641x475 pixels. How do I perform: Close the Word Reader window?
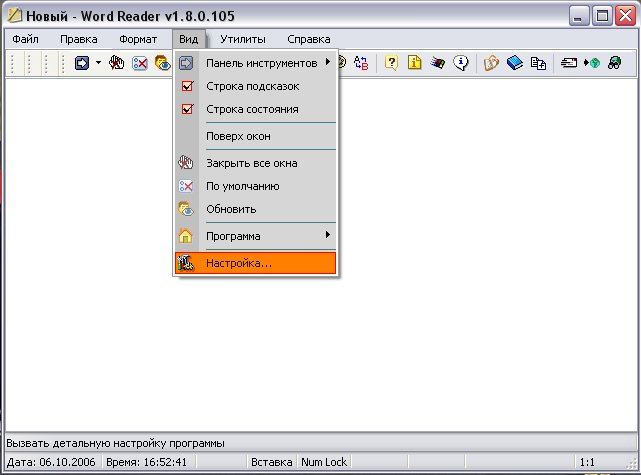(625, 16)
